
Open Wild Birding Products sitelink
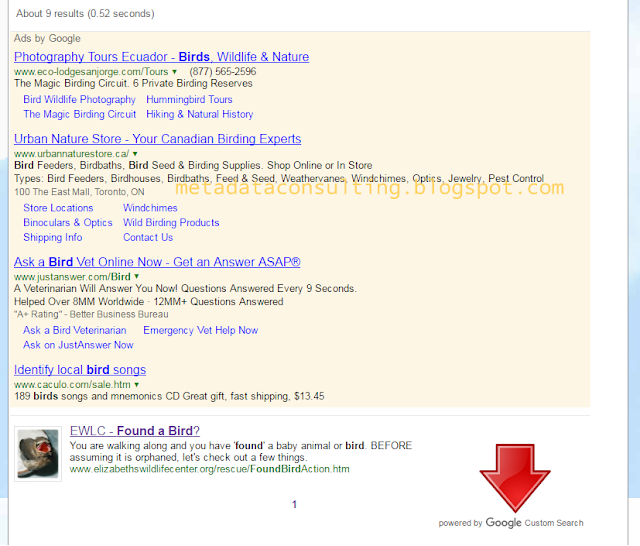[x=171, y=223]
